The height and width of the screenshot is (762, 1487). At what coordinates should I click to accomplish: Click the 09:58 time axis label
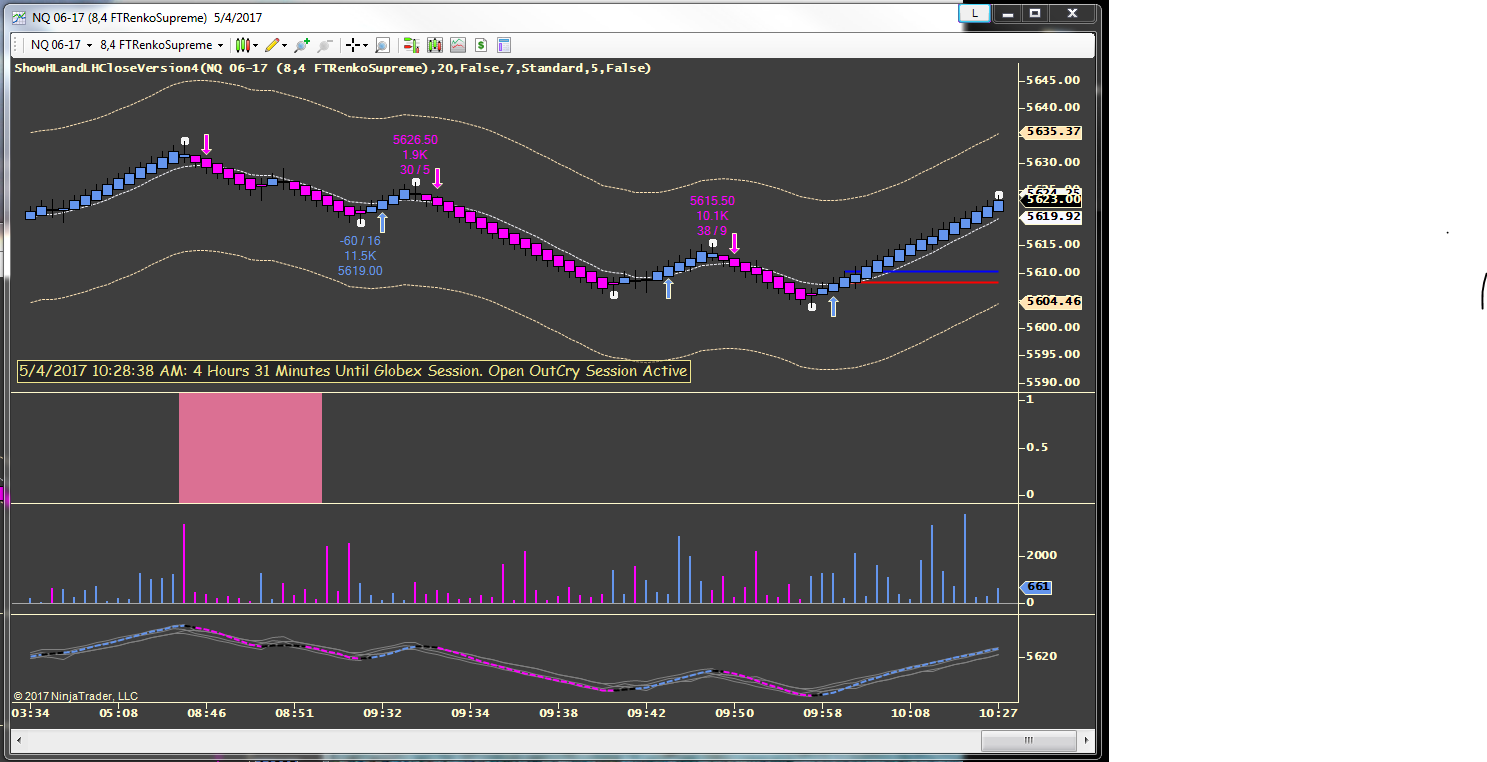822,714
